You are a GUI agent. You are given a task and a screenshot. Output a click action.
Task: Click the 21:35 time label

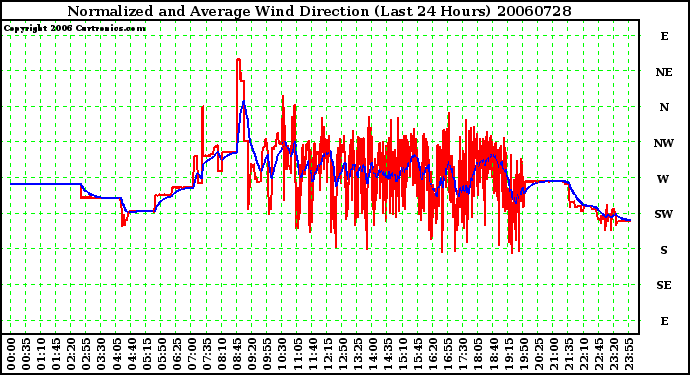tap(569, 354)
